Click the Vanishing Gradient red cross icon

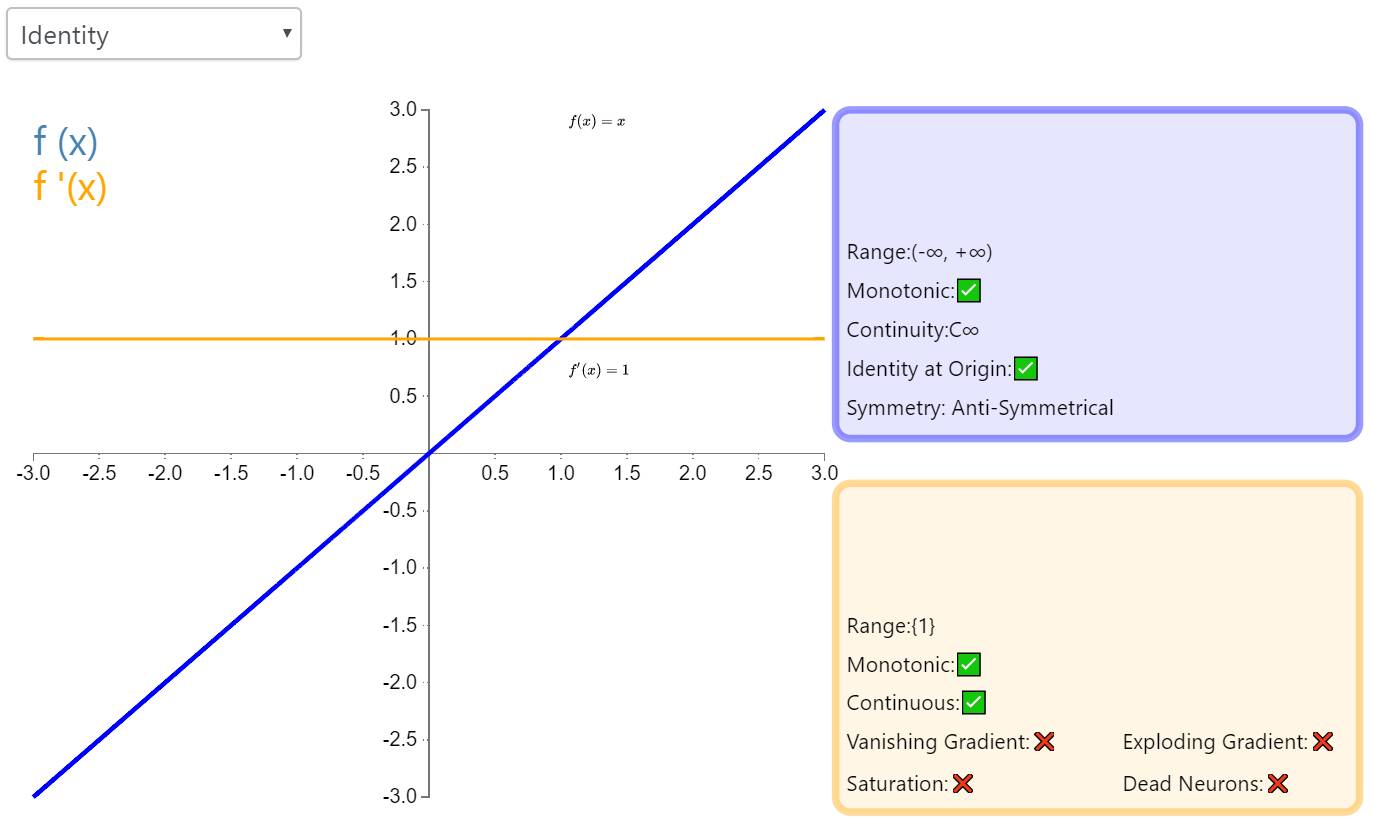[x=1044, y=742]
